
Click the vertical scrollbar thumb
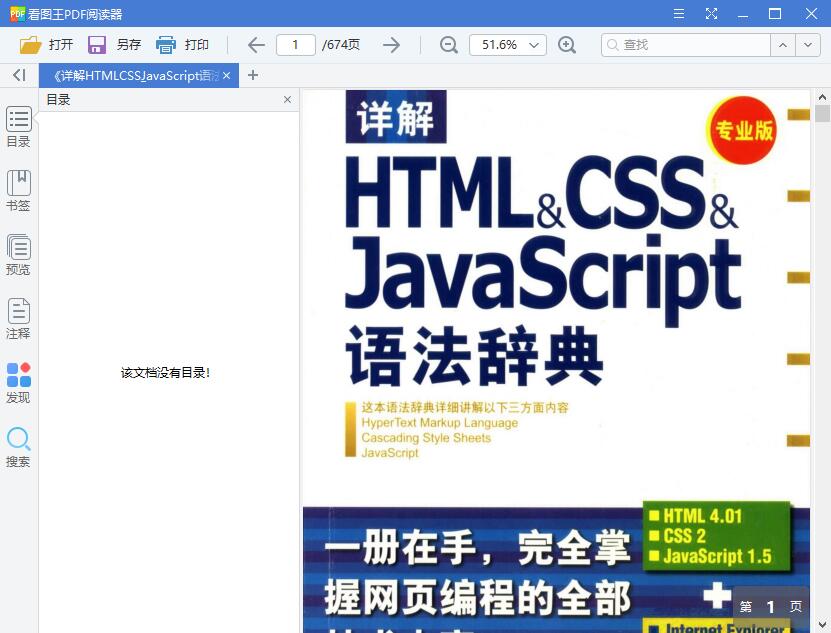tap(822, 113)
